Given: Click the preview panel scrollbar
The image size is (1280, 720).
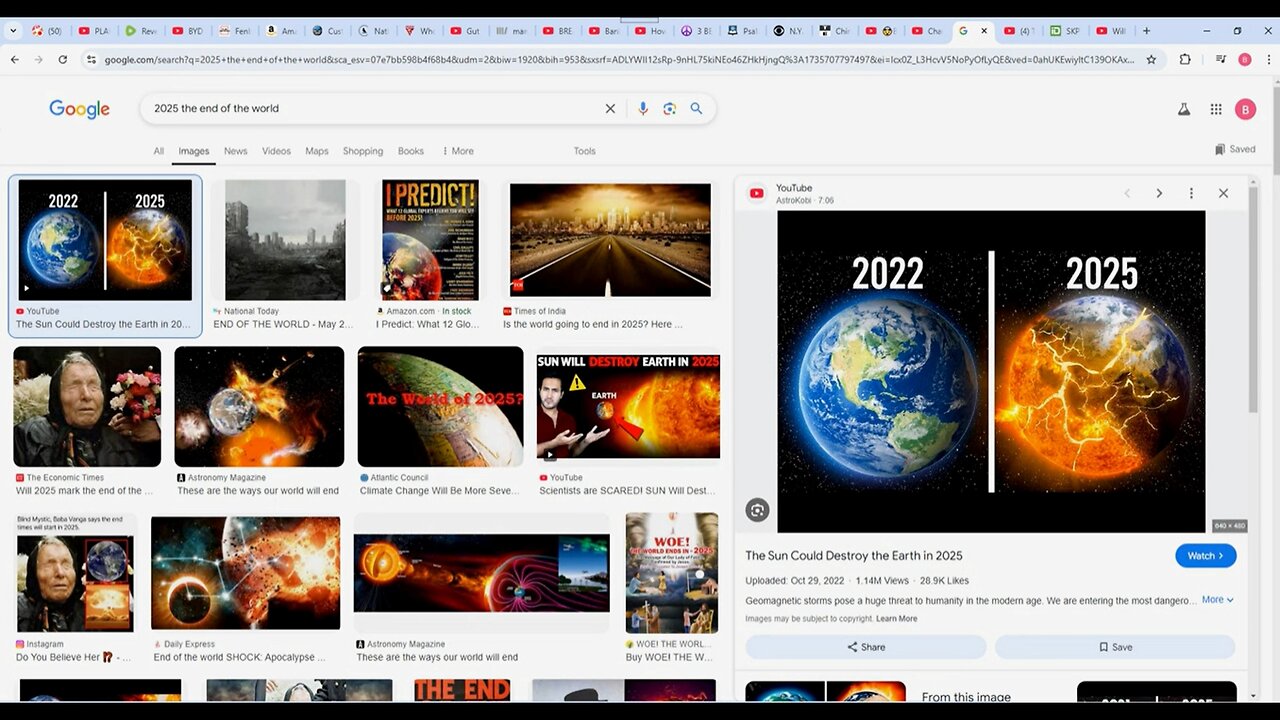Looking at the screenshot, I should pyautogui.click(x=1253, y=300).
